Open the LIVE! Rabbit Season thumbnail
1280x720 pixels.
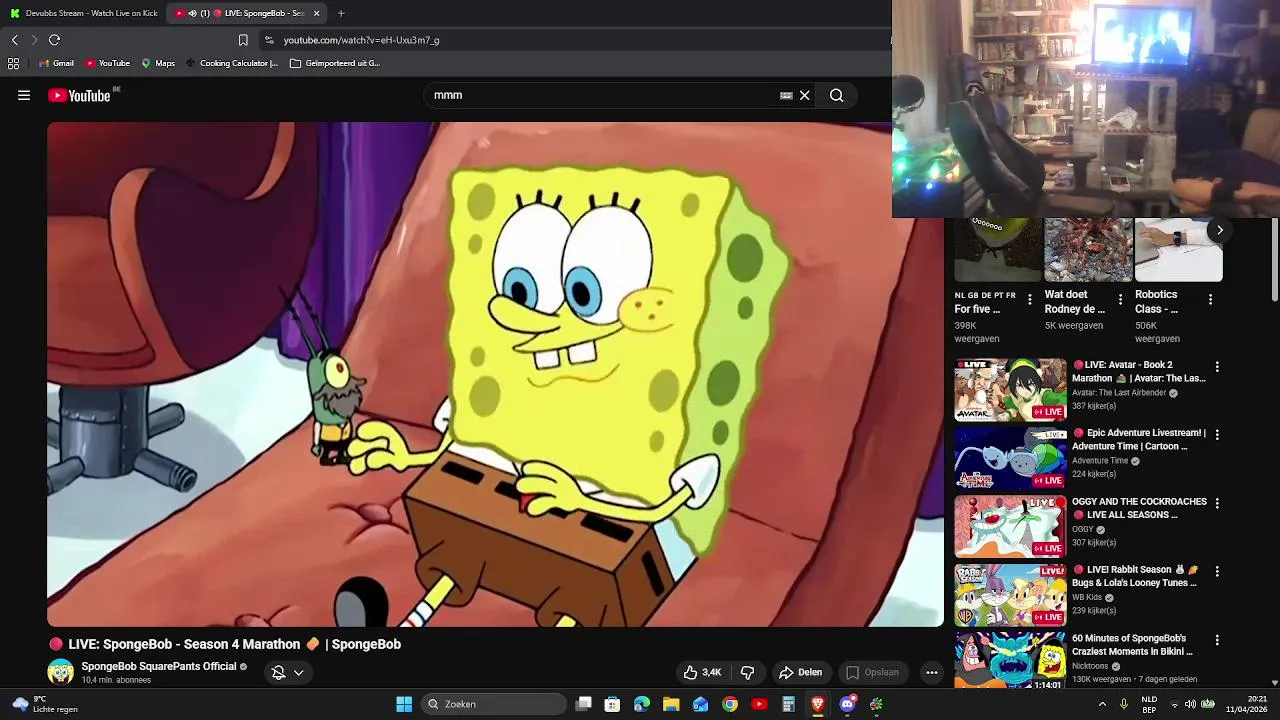pyautogui.click(x=1010, y=595)
